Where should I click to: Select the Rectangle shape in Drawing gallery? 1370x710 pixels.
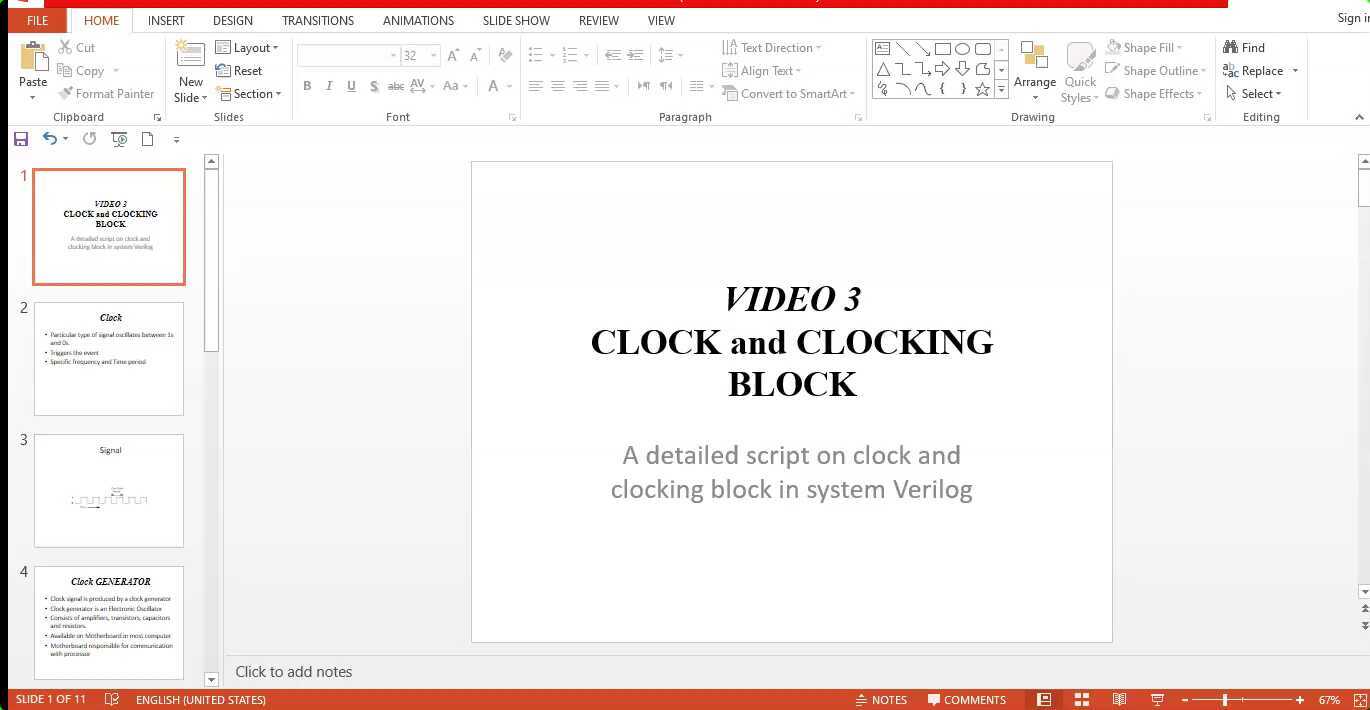pos(942,47)
